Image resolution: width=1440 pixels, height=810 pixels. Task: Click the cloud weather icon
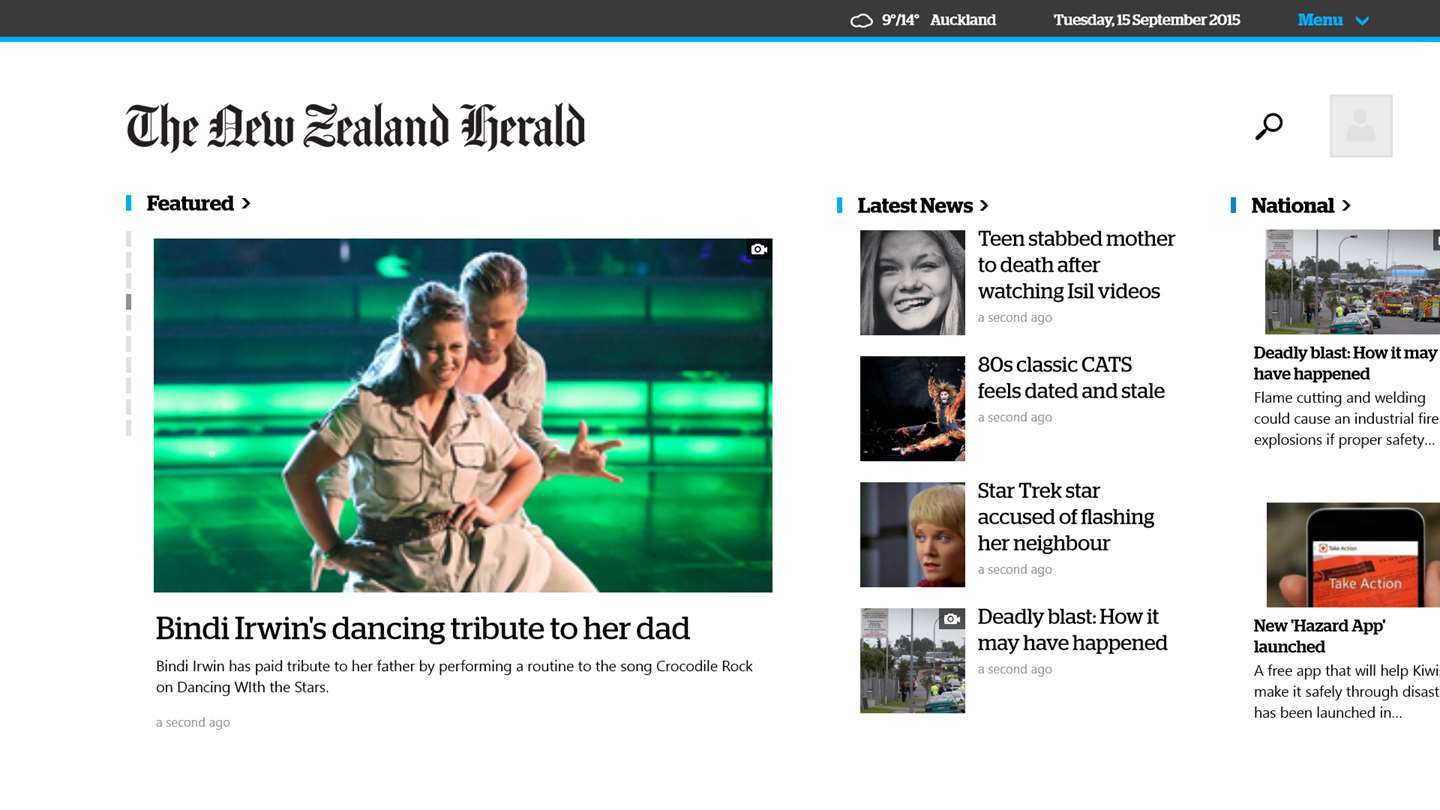coord(861,21)
